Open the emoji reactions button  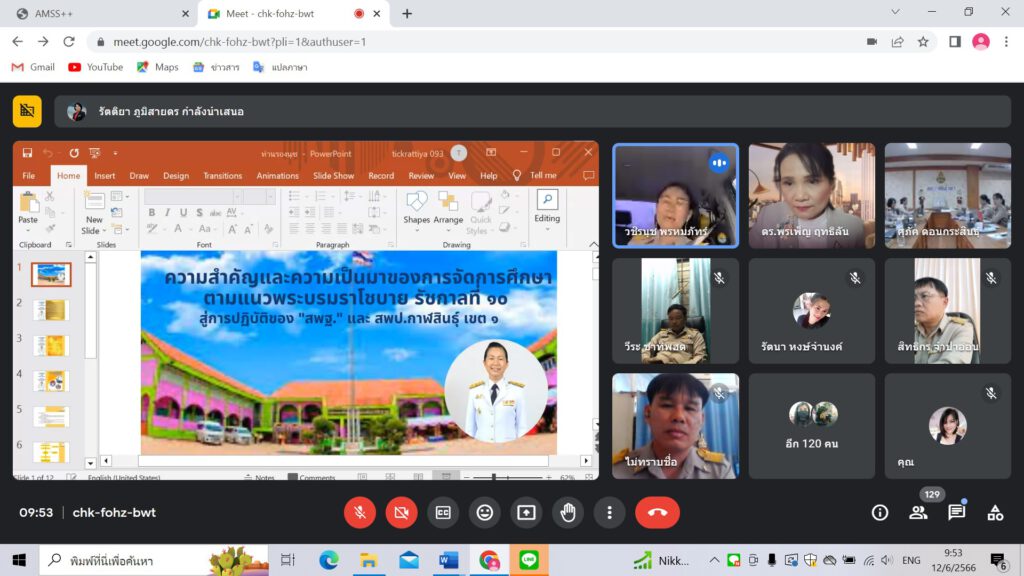click(485, 512)
